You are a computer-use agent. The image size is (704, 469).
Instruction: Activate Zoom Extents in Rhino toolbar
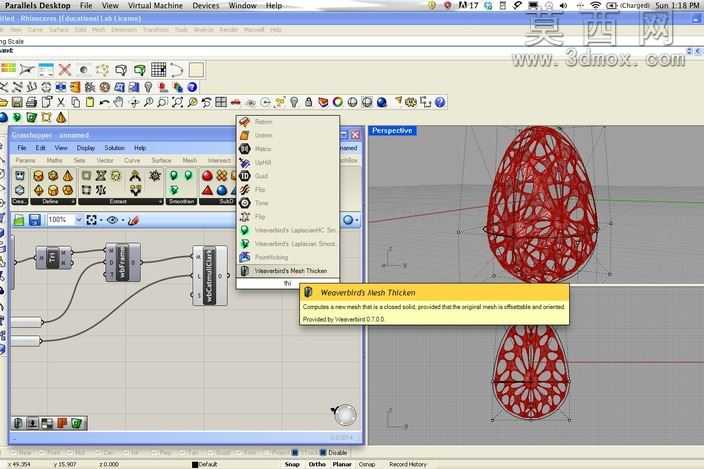click(177, 103)
